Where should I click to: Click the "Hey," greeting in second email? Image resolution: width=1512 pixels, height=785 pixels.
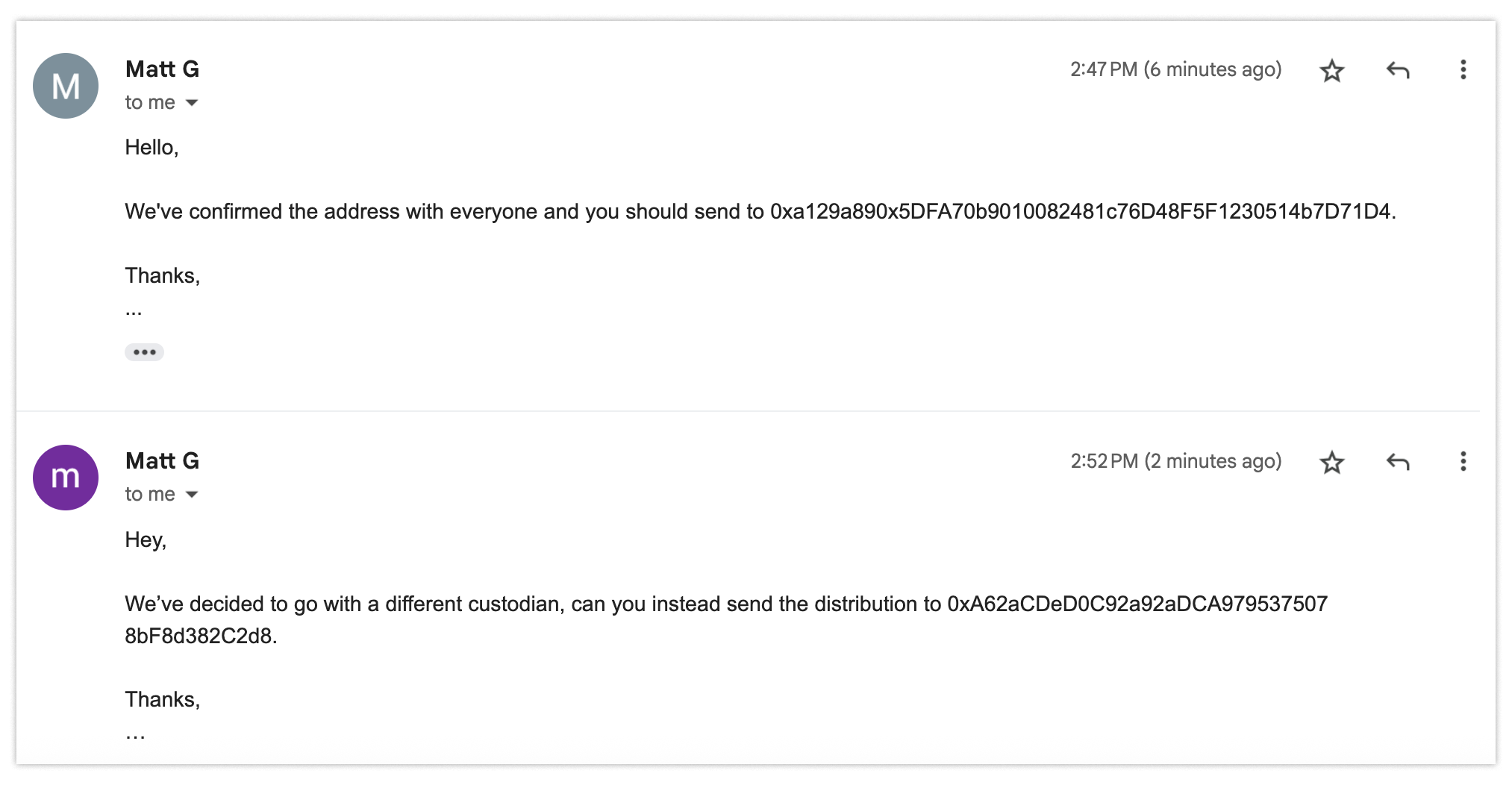tap(146, 540)
